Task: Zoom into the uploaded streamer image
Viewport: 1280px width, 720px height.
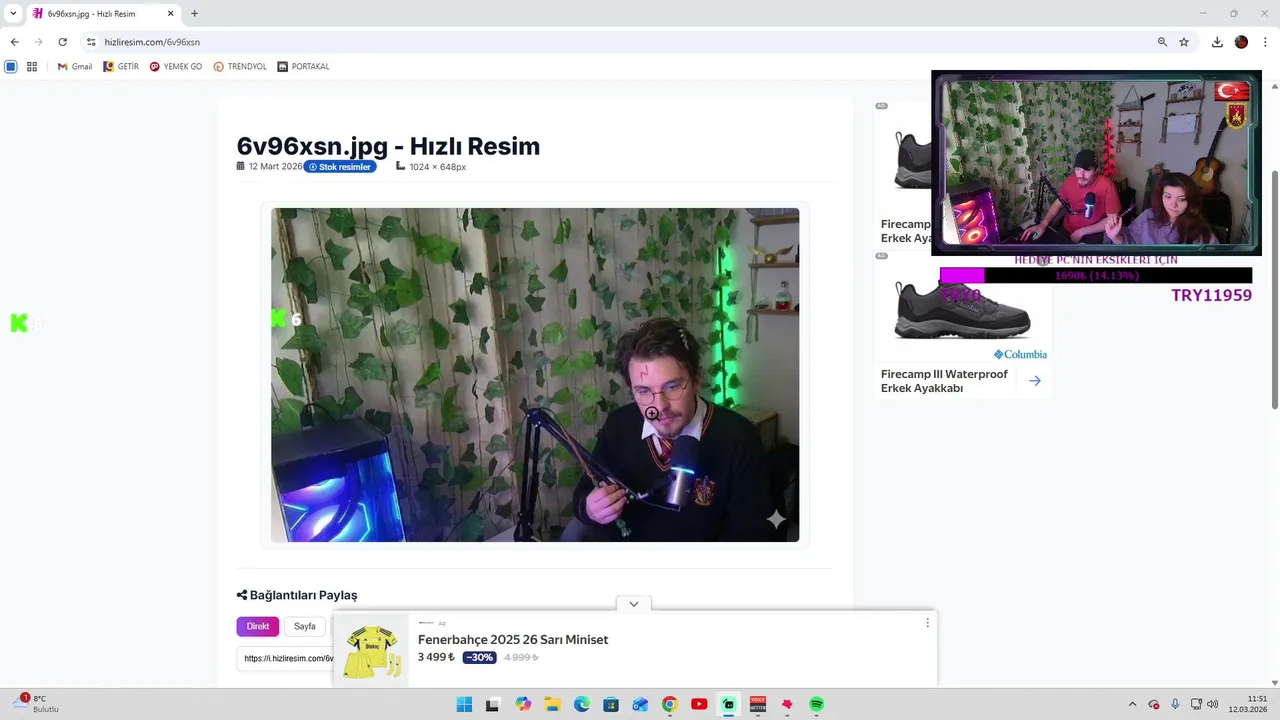Action: [535, 375]
